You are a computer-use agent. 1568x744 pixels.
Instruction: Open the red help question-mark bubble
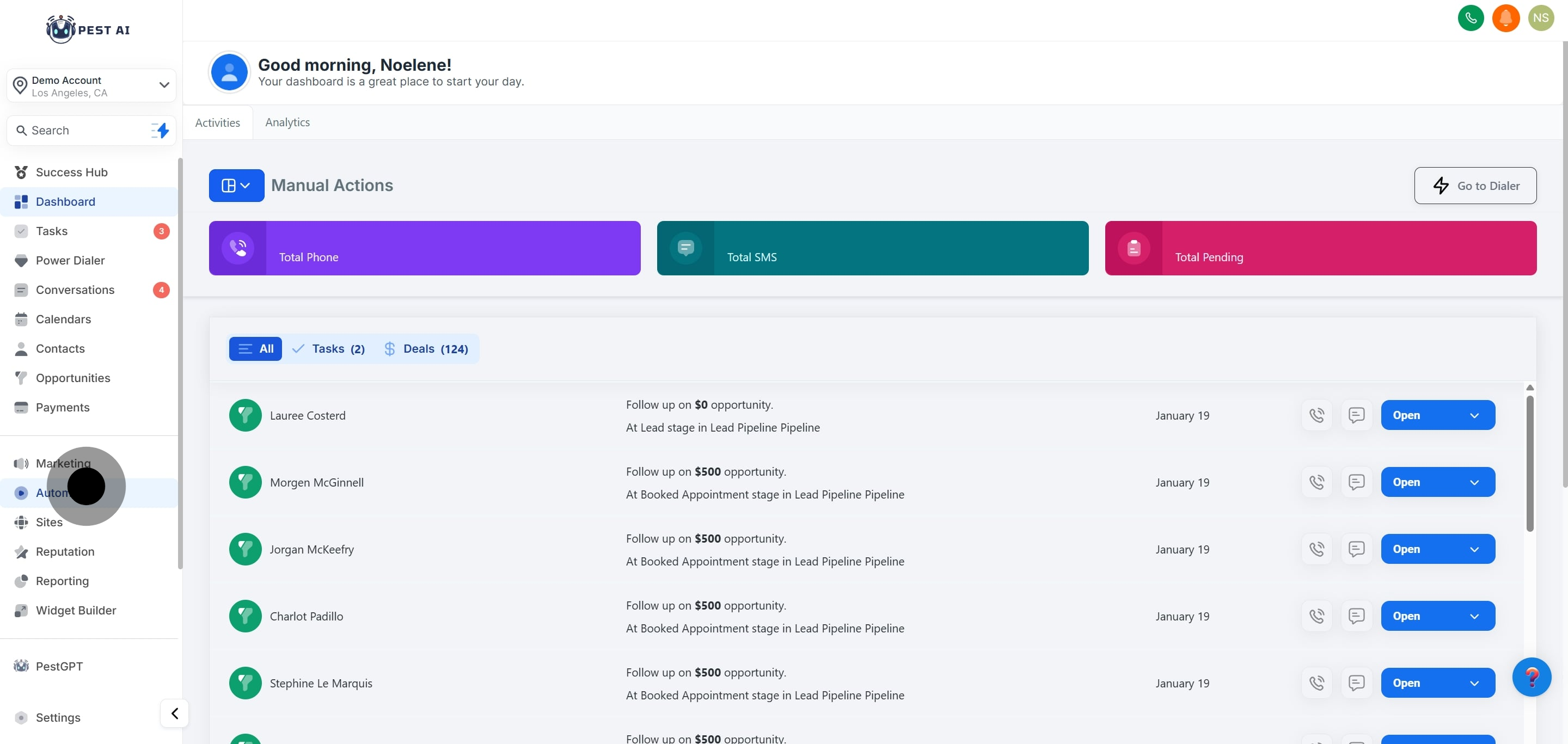pyautogui.click(x=1532, y=677)
